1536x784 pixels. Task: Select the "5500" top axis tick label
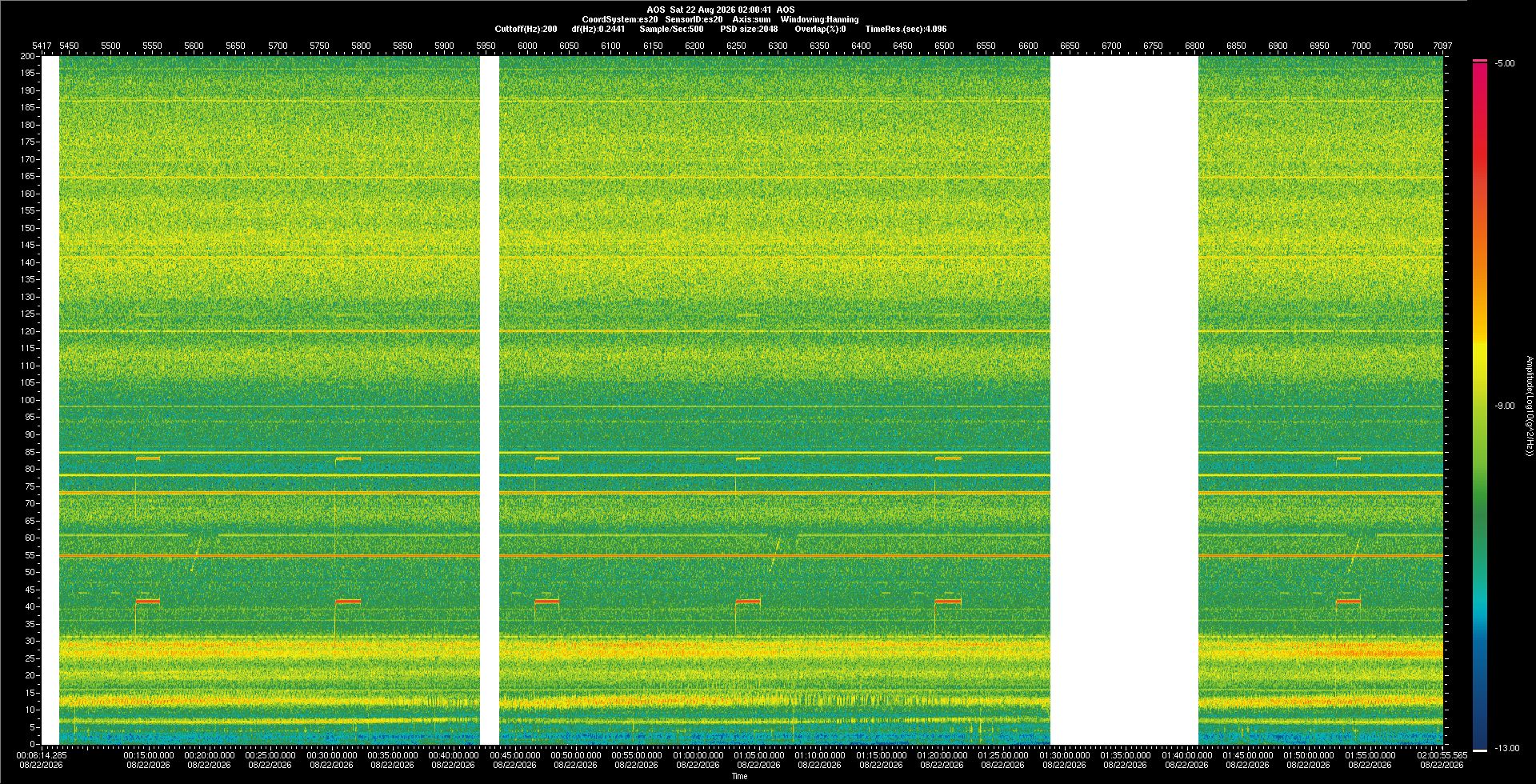pos(110,46)
